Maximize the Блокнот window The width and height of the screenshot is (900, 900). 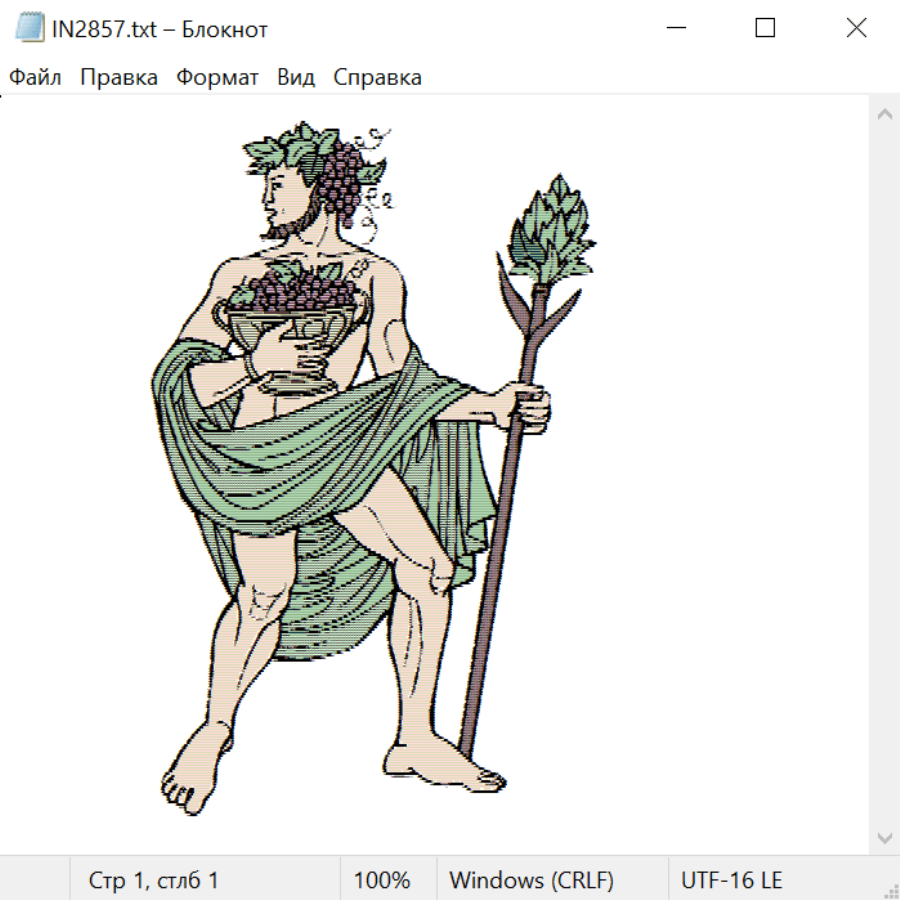pos(765,29)
